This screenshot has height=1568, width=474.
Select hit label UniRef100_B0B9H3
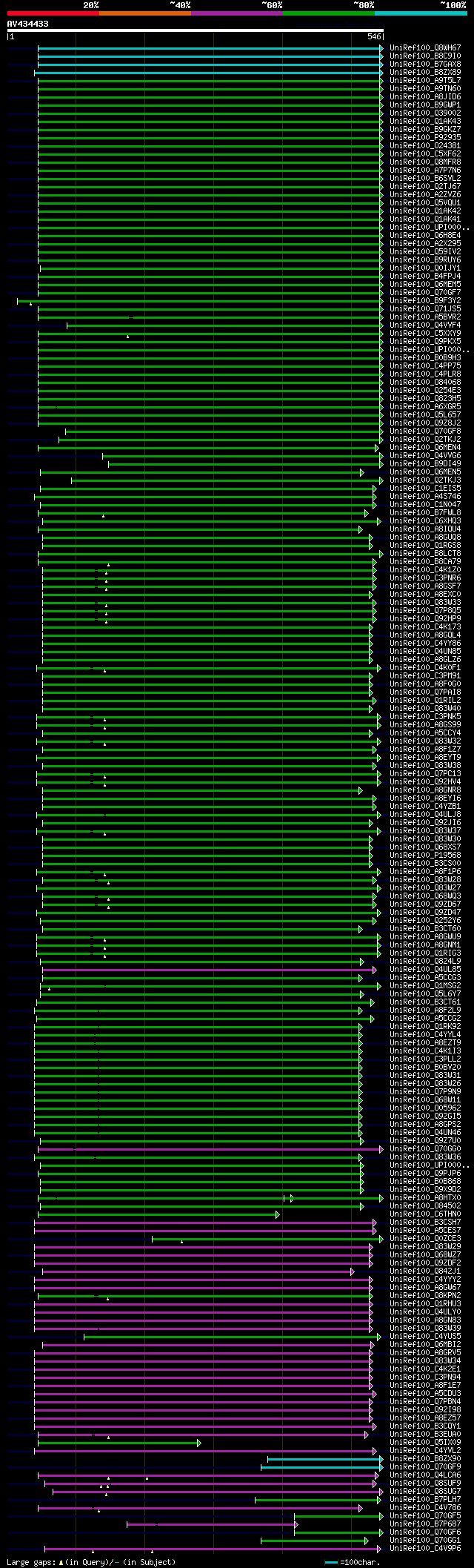pyautogui.click(x=425, y=357)
